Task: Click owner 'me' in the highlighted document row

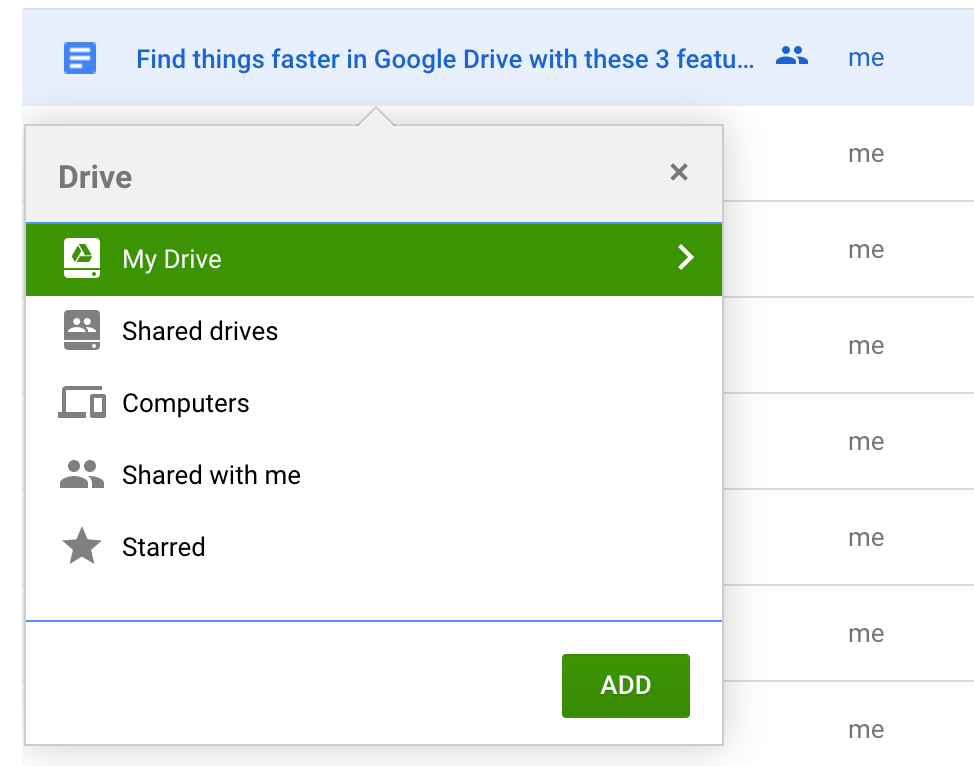Action: point(866,58)
